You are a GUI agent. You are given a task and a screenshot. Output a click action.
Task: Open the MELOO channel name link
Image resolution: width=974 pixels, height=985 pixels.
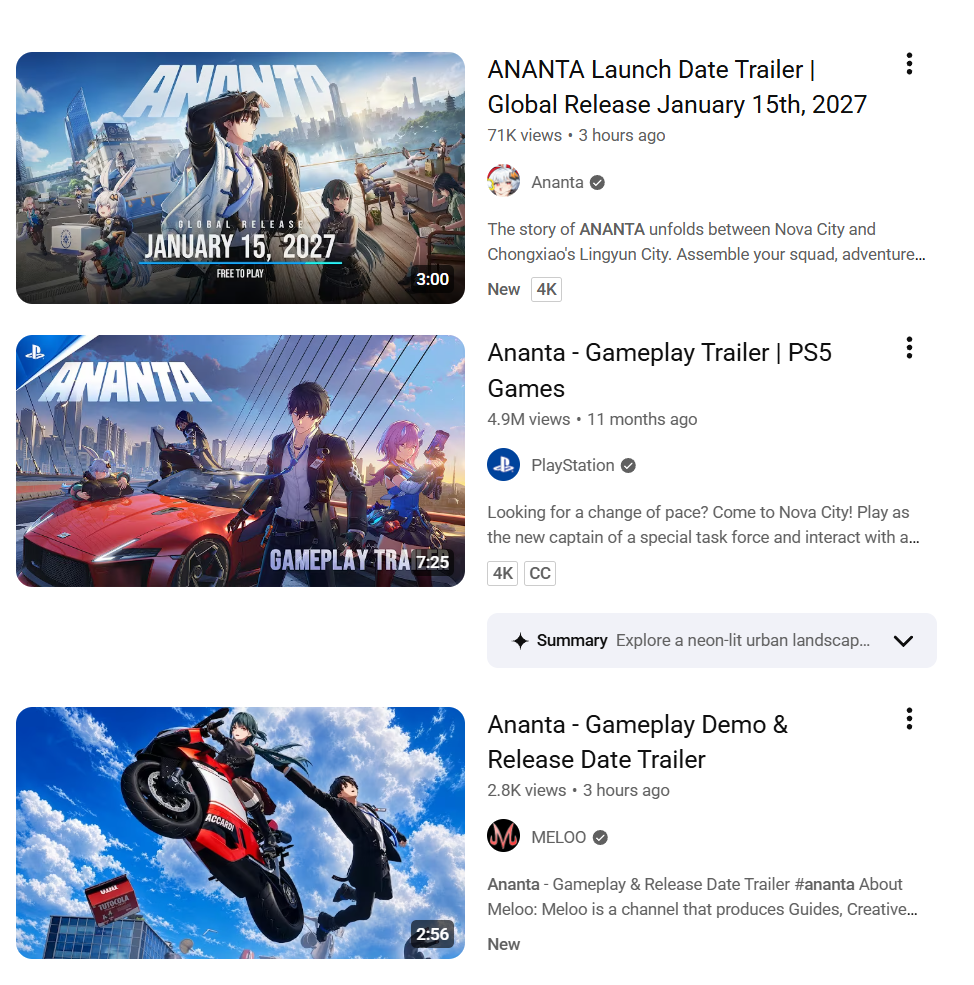pyautogui.click(x=559, y=837)
